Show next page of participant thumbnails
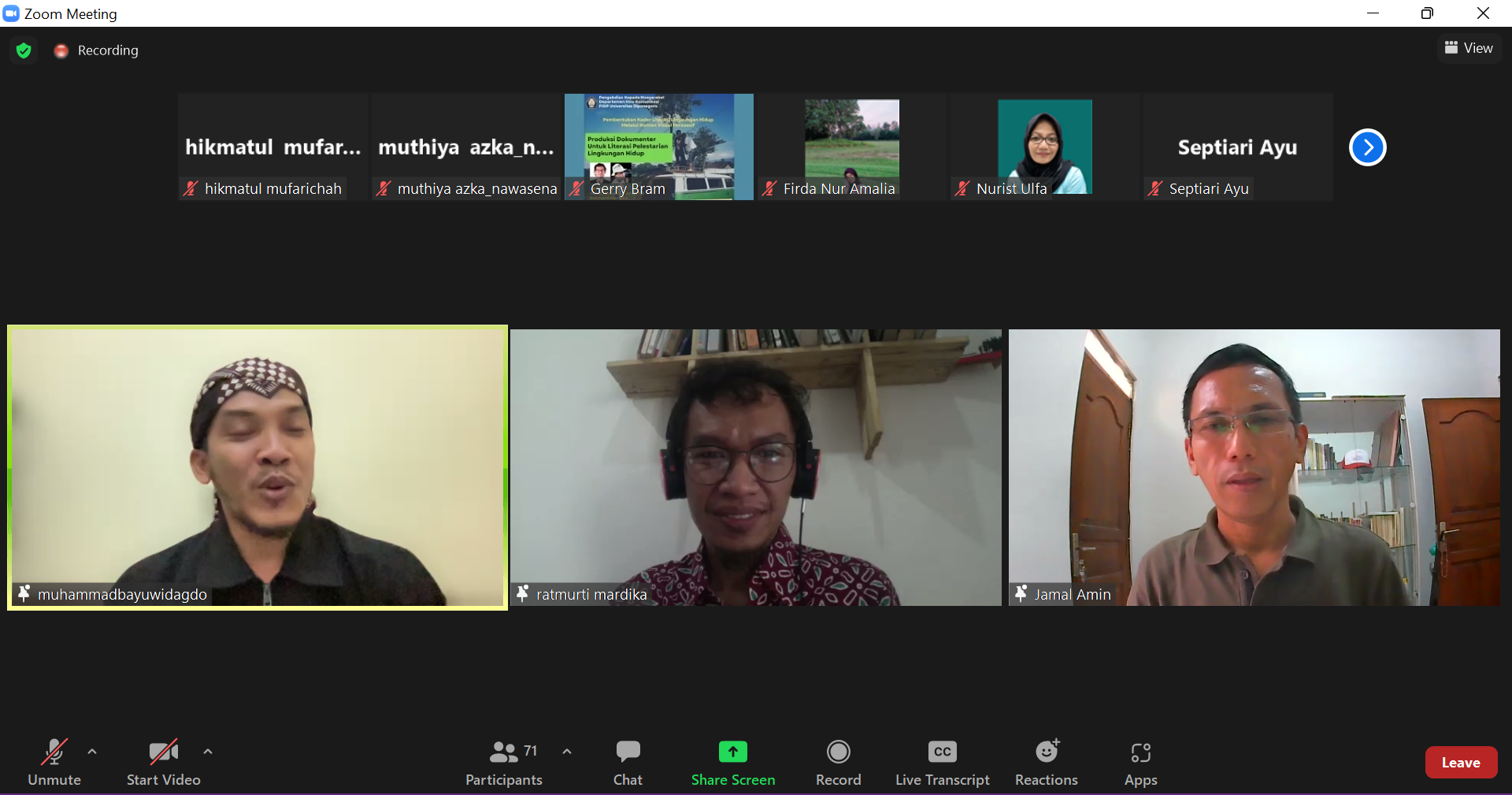 click(1367, 147)
